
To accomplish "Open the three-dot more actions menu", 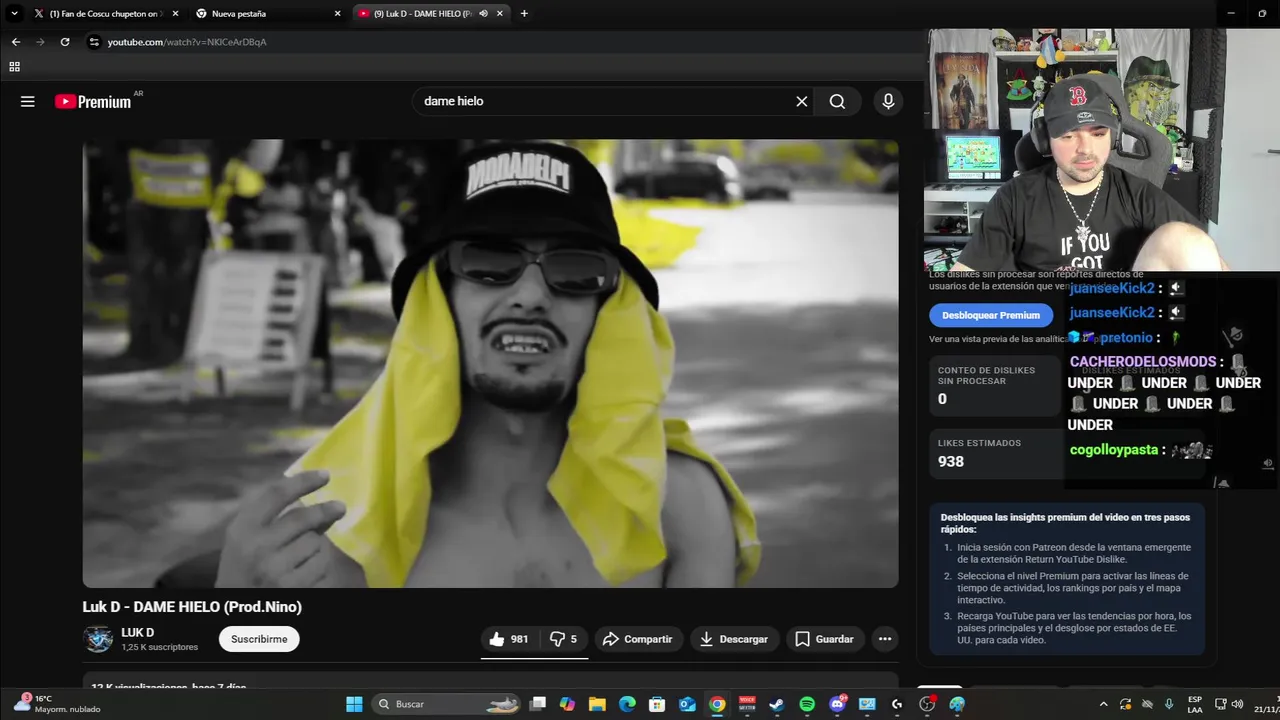I will (x=885, y=639).
